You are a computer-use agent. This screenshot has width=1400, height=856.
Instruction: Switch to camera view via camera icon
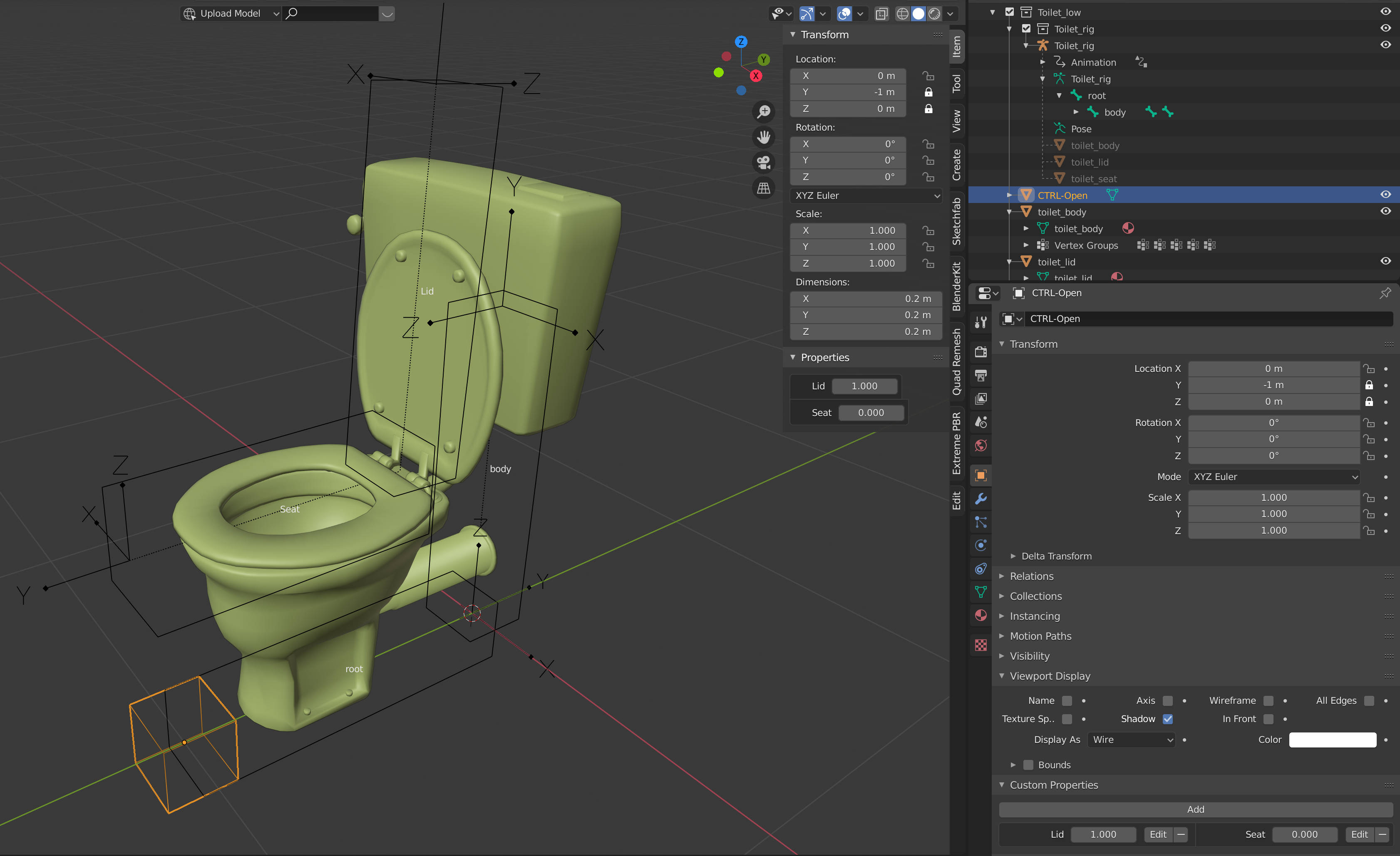pos(764,163)
